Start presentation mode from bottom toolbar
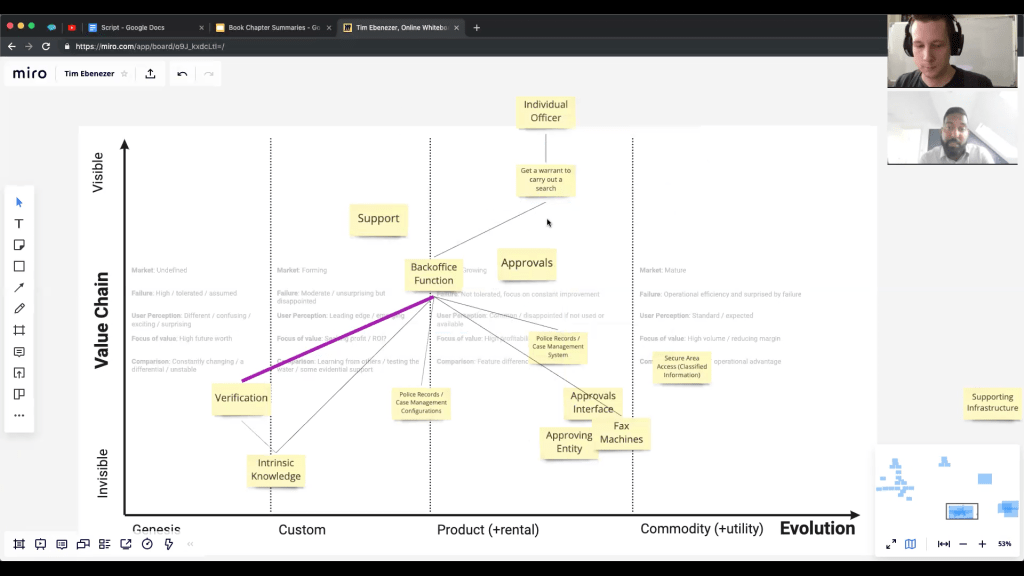The width and height of the screenshot is (1024, 576). tap(40, 544)
